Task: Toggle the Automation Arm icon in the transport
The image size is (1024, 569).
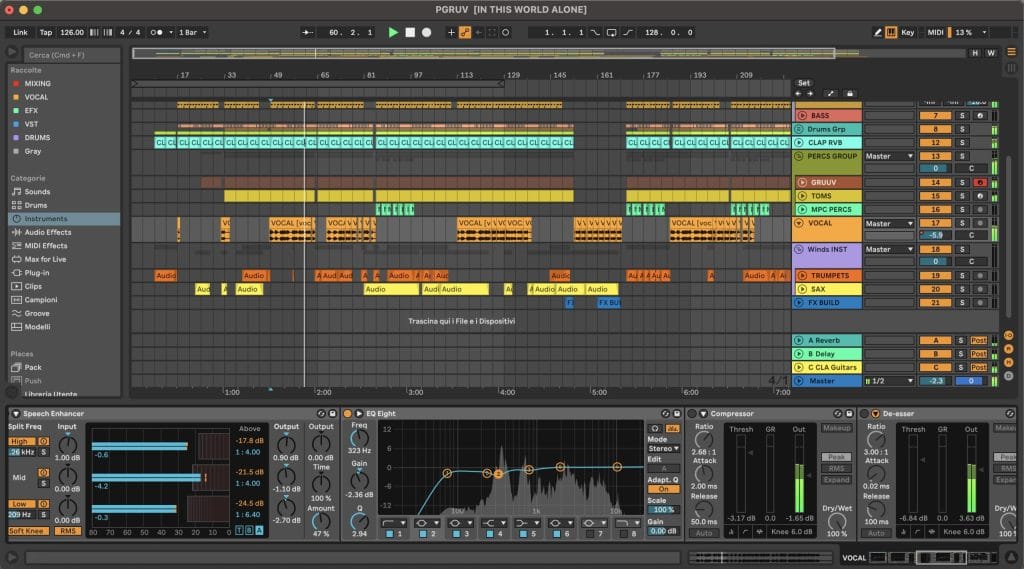Action: tap(465, 32)
